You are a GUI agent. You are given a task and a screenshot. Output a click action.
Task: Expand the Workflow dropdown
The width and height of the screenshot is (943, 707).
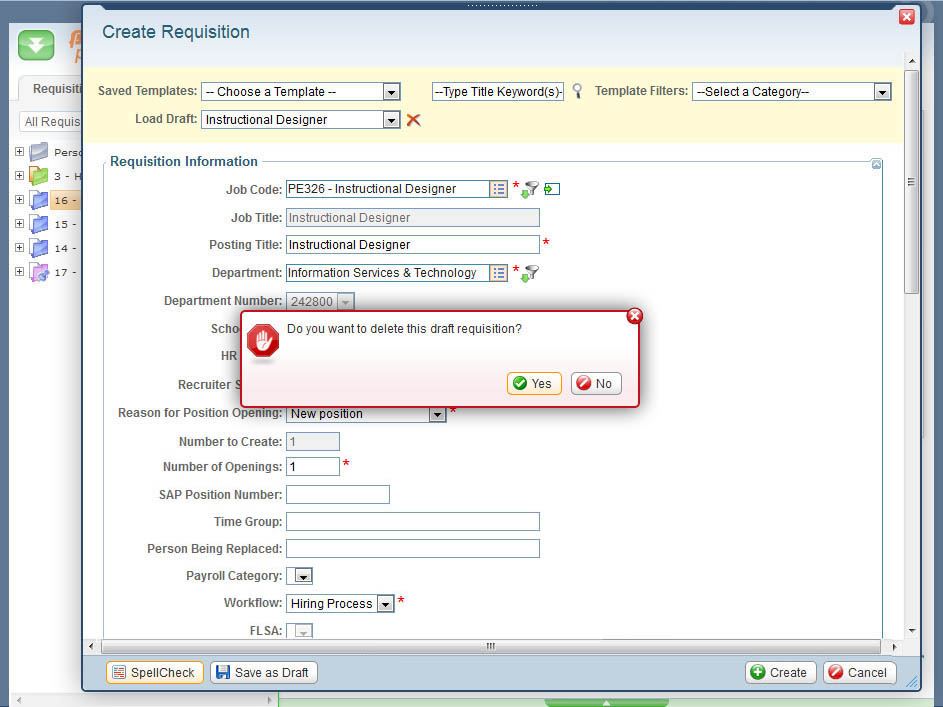[385, 604]
